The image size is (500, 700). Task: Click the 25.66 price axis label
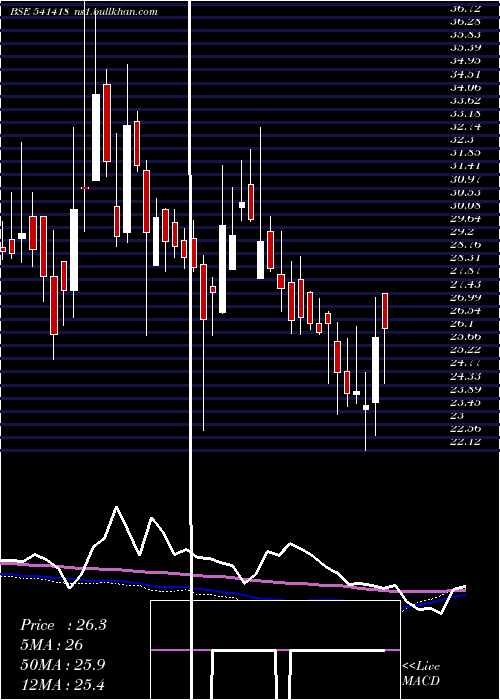[466, 337]
